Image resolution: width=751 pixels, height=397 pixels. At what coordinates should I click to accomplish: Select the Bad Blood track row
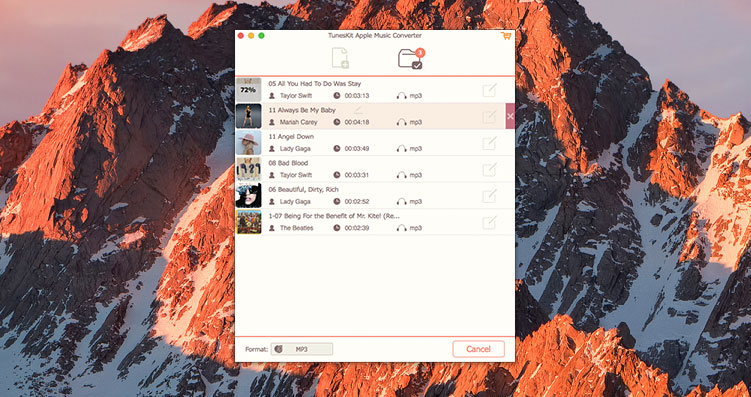click(375, 169)
